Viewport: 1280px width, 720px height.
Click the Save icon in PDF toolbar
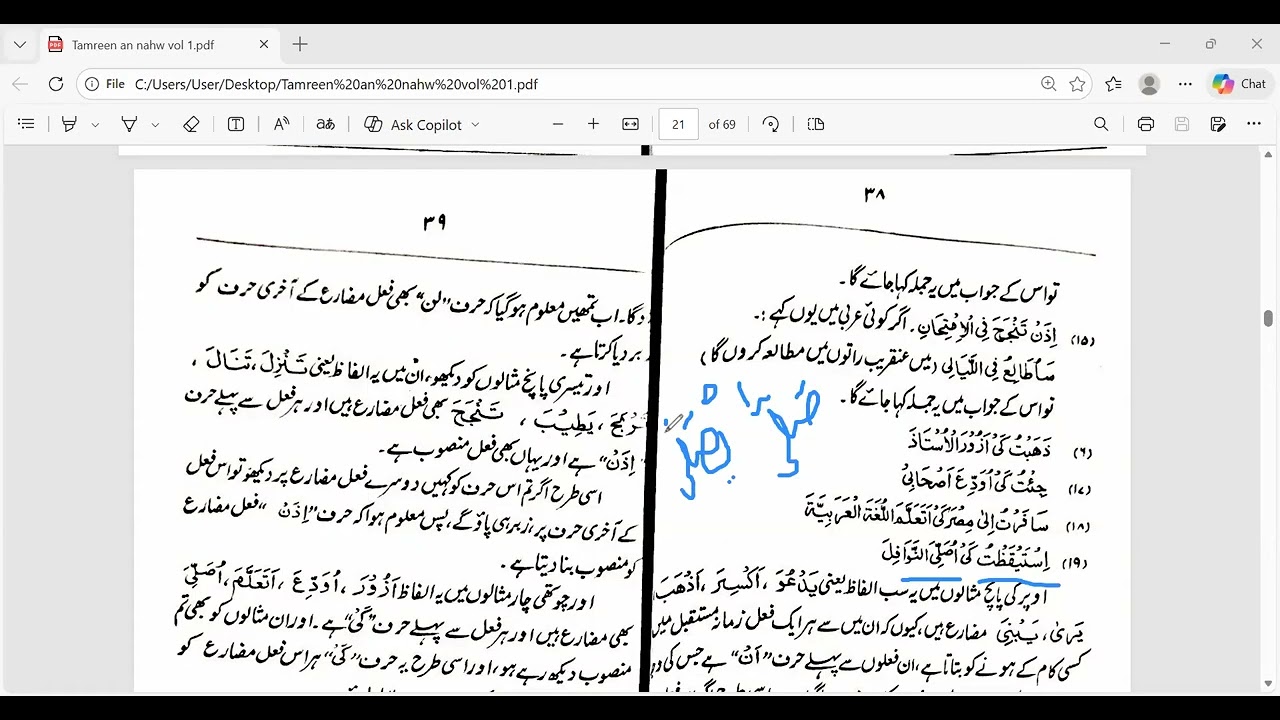pos(1182,124)
